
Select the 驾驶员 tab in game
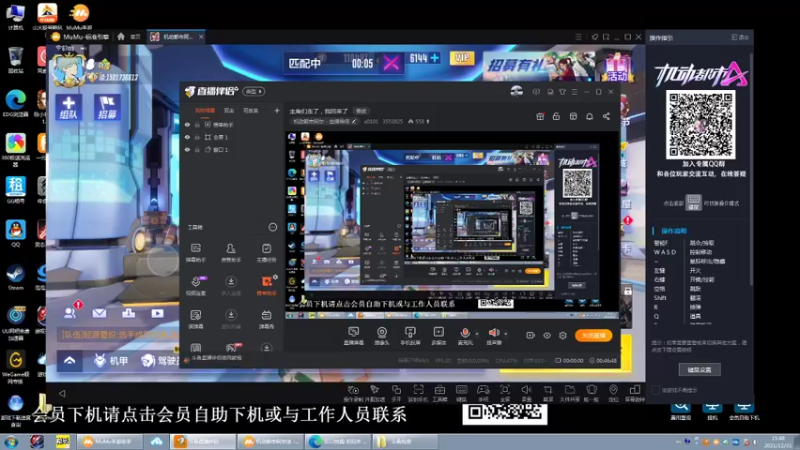click(160, 361)
